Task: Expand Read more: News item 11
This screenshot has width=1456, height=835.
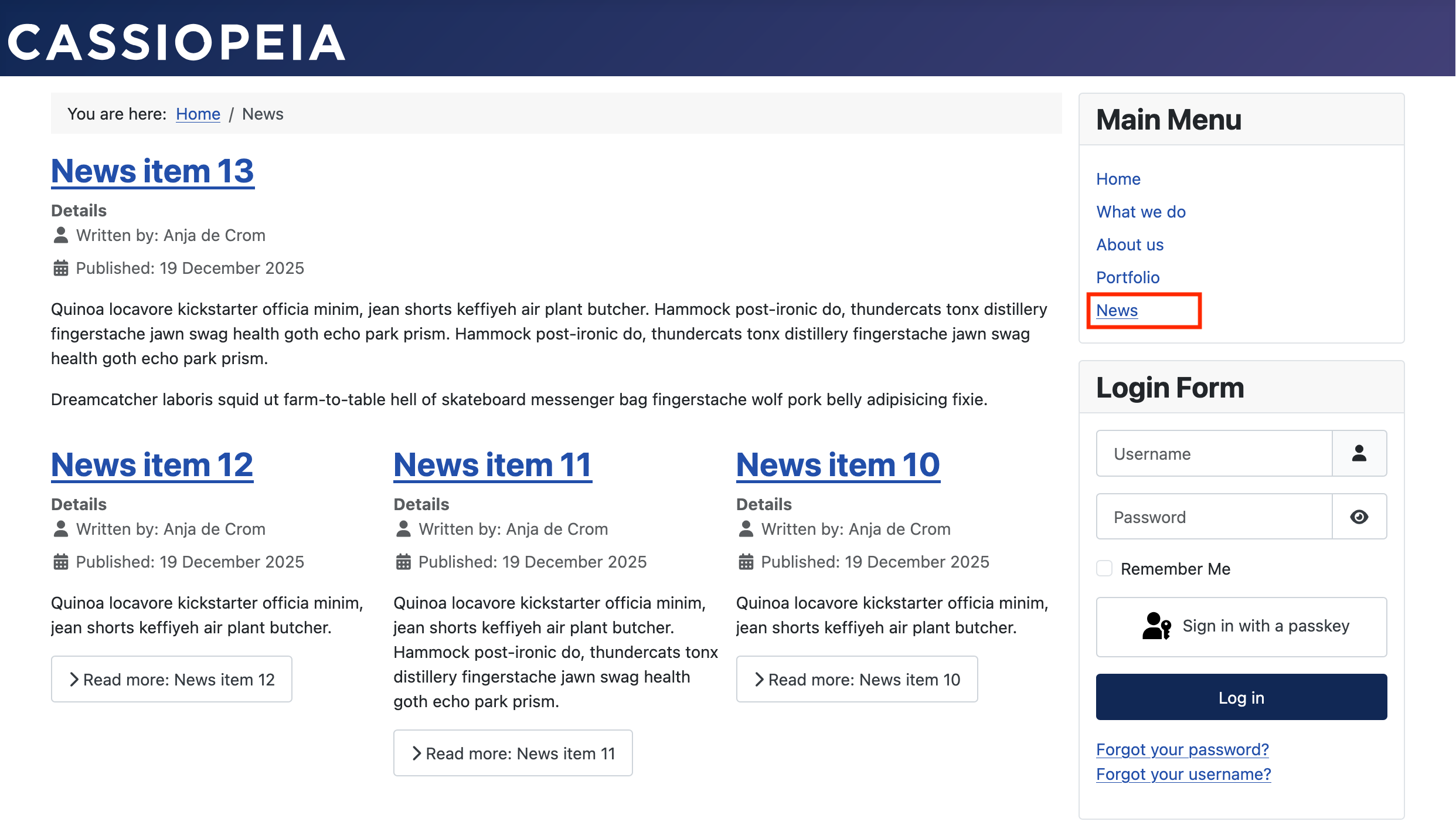Action: [513, 753]
